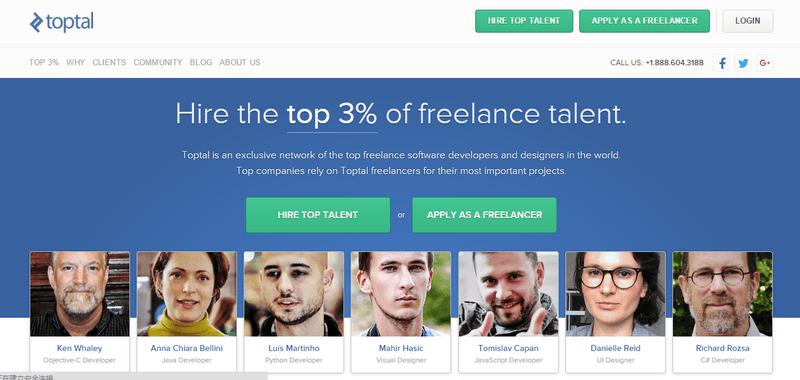800x380 pixels.
Task: Open the Google Plus social icon
Action: (x=764, y=63)
